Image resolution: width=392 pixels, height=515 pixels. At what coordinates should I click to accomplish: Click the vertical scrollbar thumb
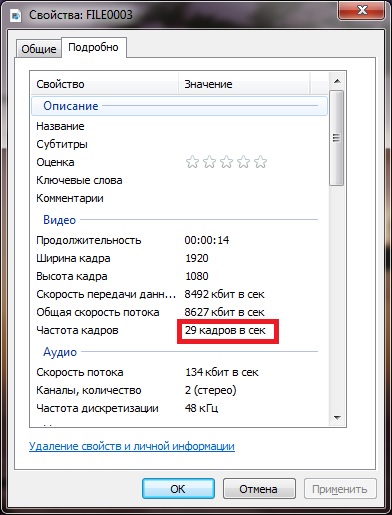[337, 138]
